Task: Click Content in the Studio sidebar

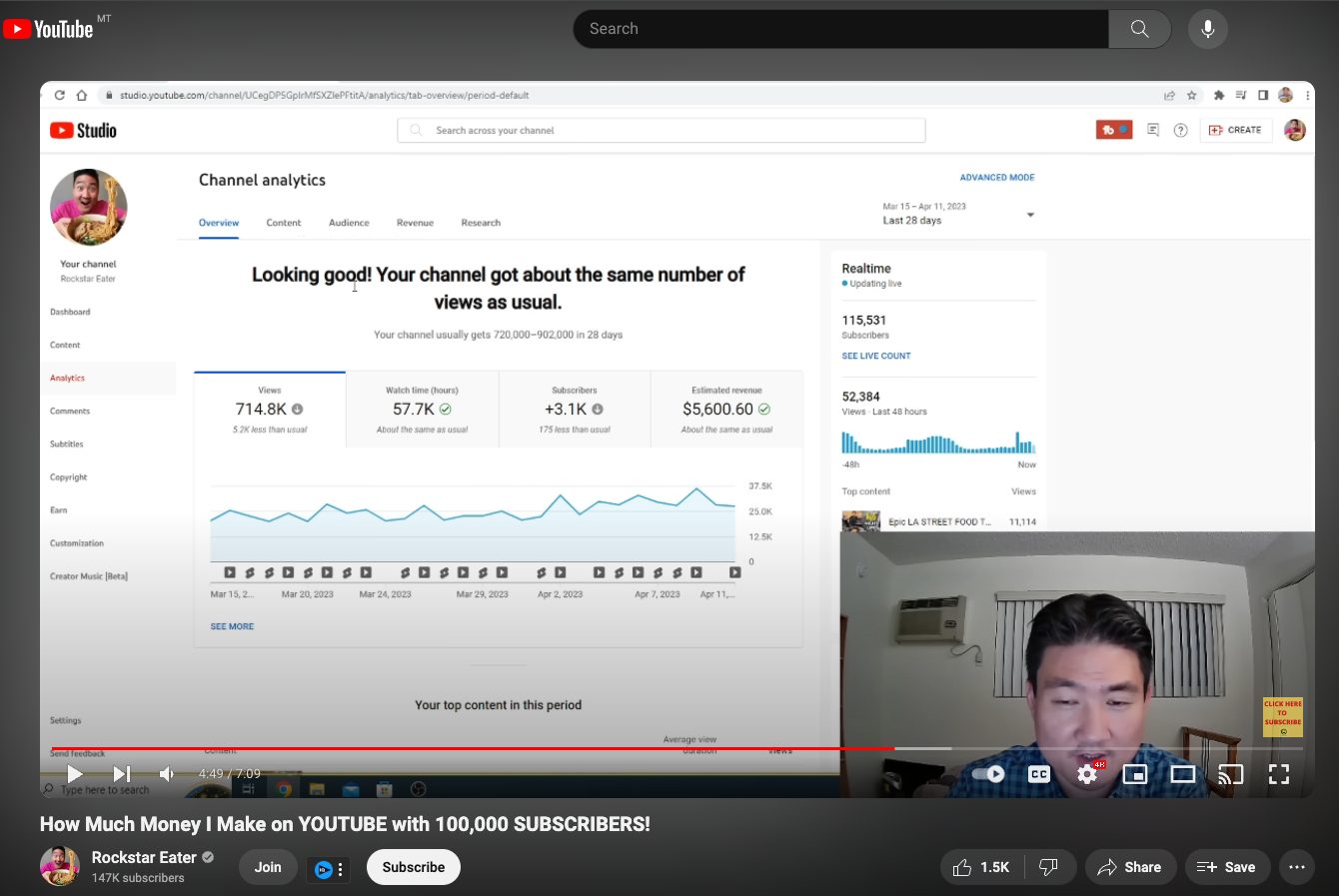Action: pos(65,345)
